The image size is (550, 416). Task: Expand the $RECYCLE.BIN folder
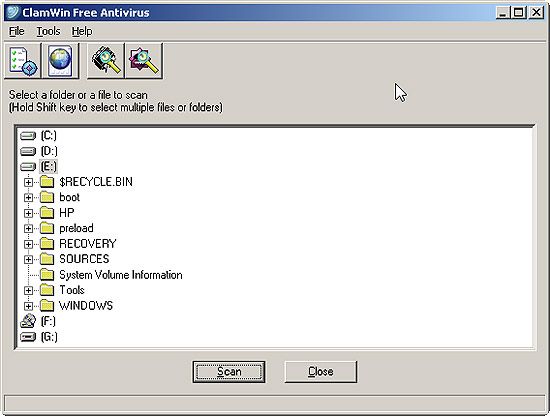[28, 182]
